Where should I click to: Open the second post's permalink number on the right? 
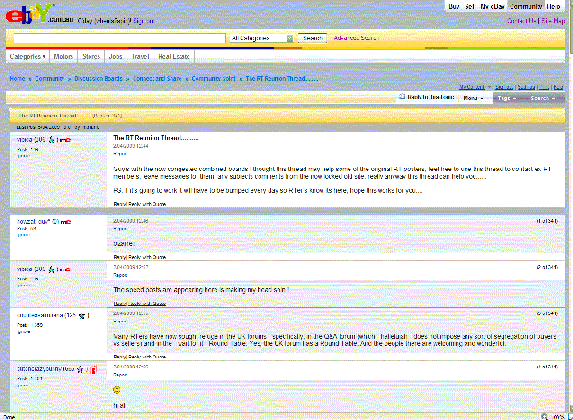(547, 221)
